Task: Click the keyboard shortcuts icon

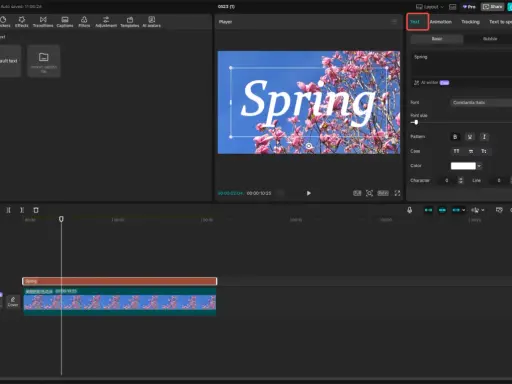Action: click(x=452, y=7)
